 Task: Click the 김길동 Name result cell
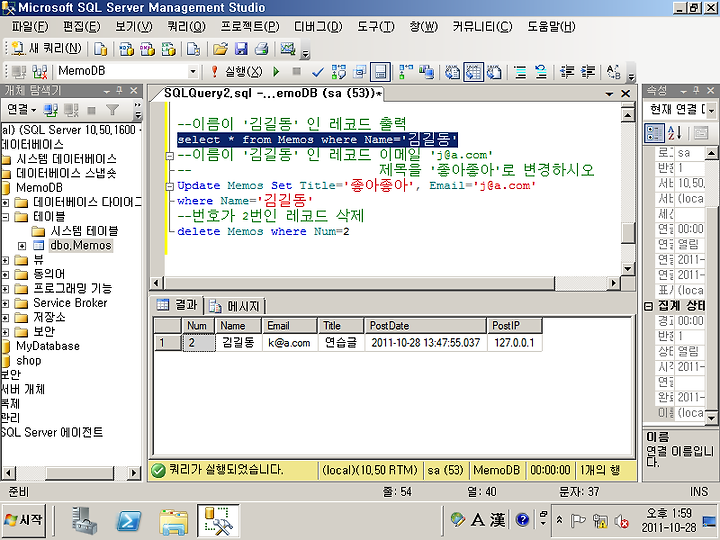238,343
